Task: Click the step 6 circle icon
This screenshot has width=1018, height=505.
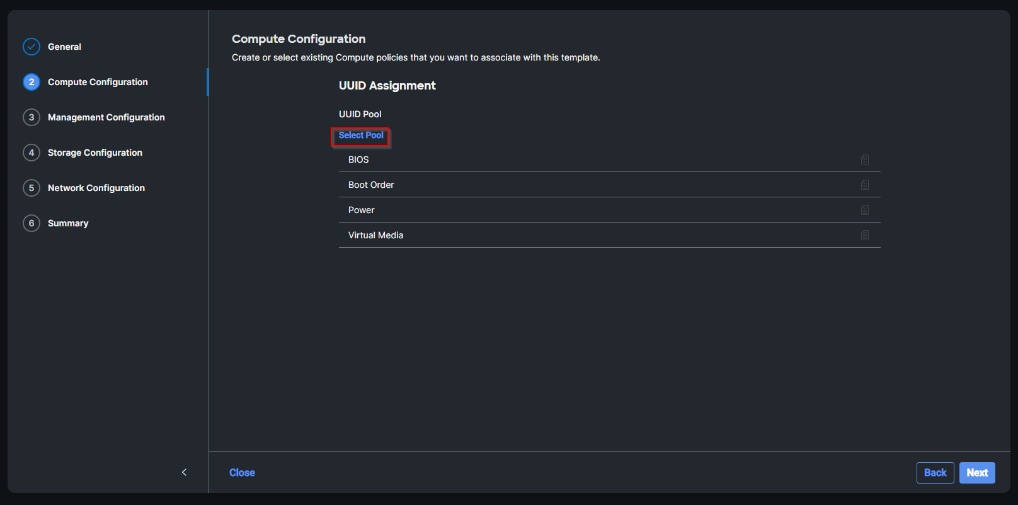Action: coord(31,223)
